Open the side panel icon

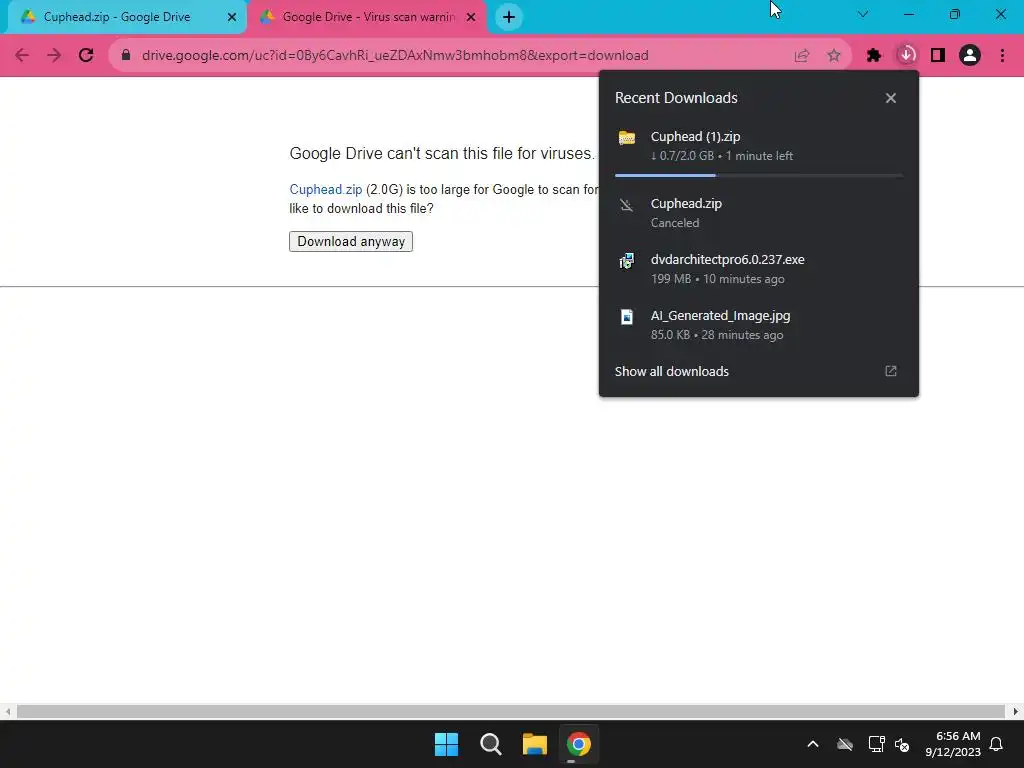[x=938, y=56]
